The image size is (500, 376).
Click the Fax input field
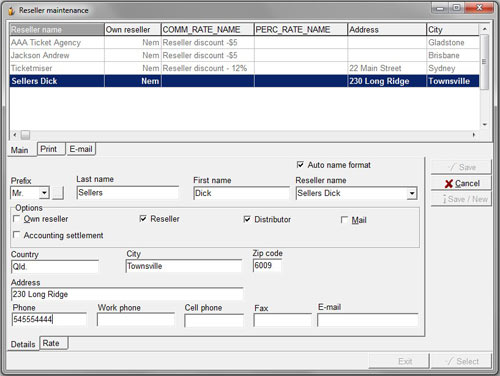pos(282,320)
